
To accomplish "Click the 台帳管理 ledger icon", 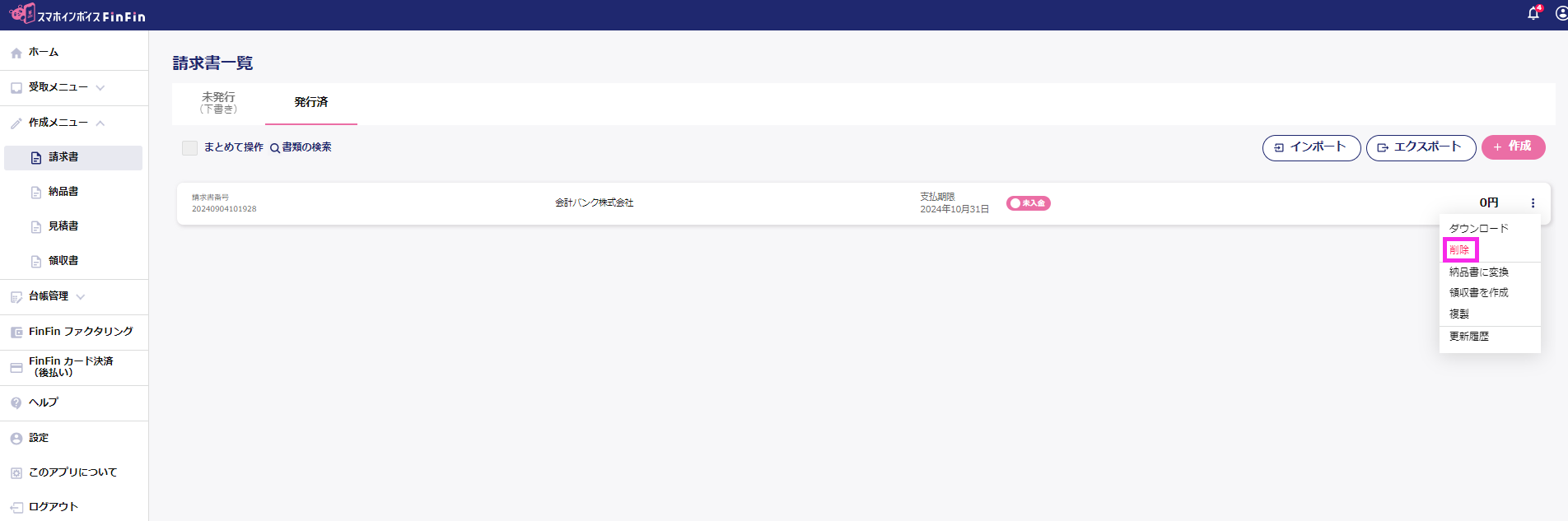I will tap(16, 296).
